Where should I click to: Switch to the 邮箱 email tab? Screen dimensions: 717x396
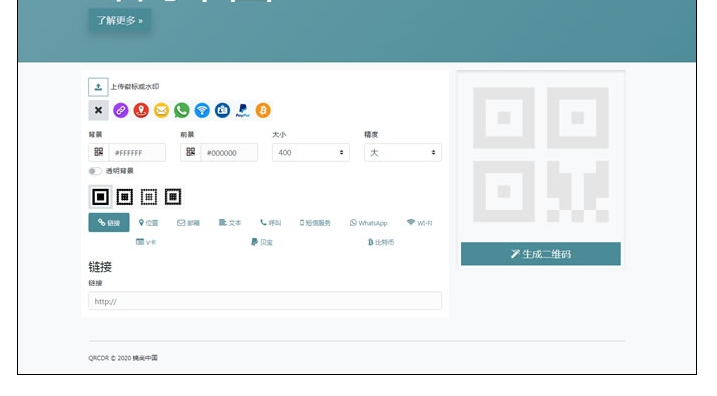coord(188,223)
